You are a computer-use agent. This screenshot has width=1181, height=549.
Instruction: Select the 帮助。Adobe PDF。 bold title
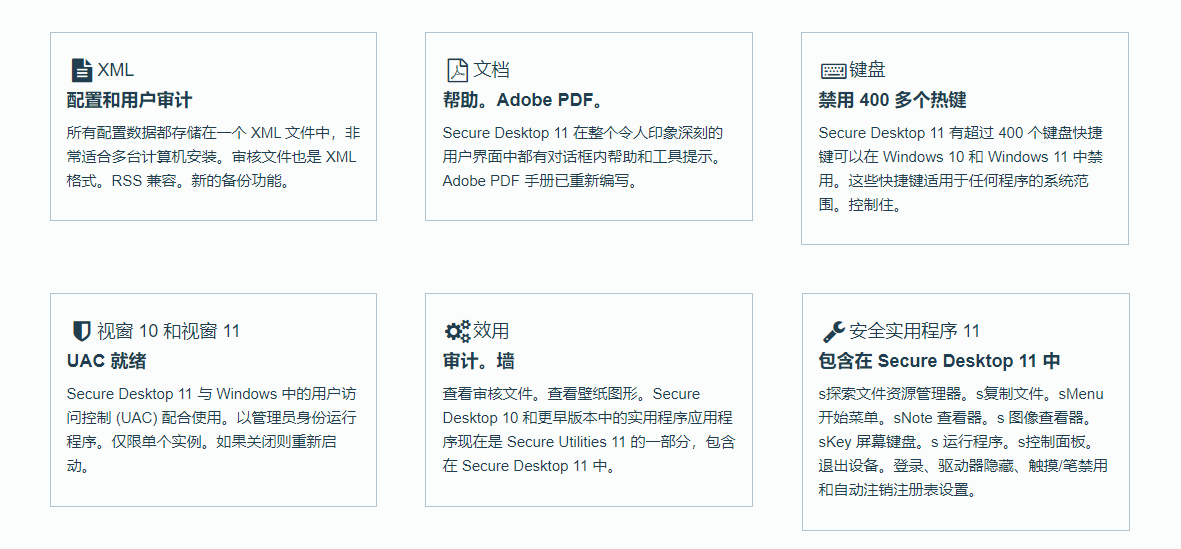[523, 100]
